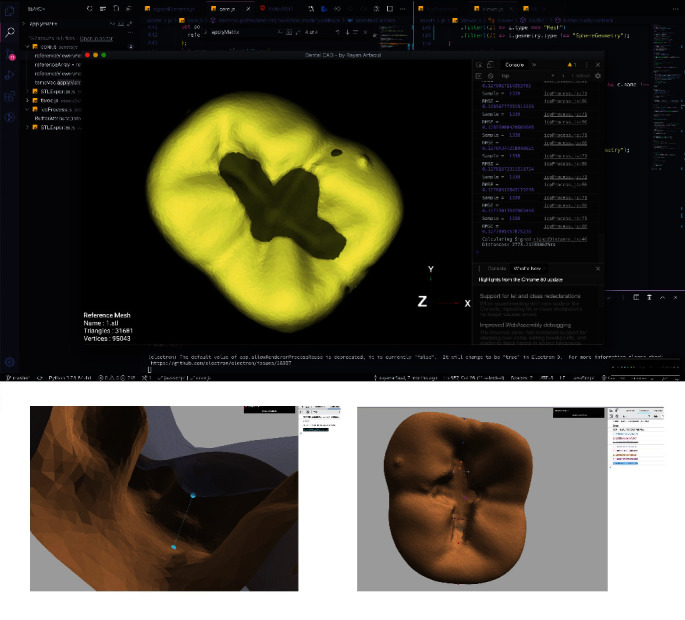685x620 pixels.
Task: Clear the console in DevTools
Action: [491, 76]
